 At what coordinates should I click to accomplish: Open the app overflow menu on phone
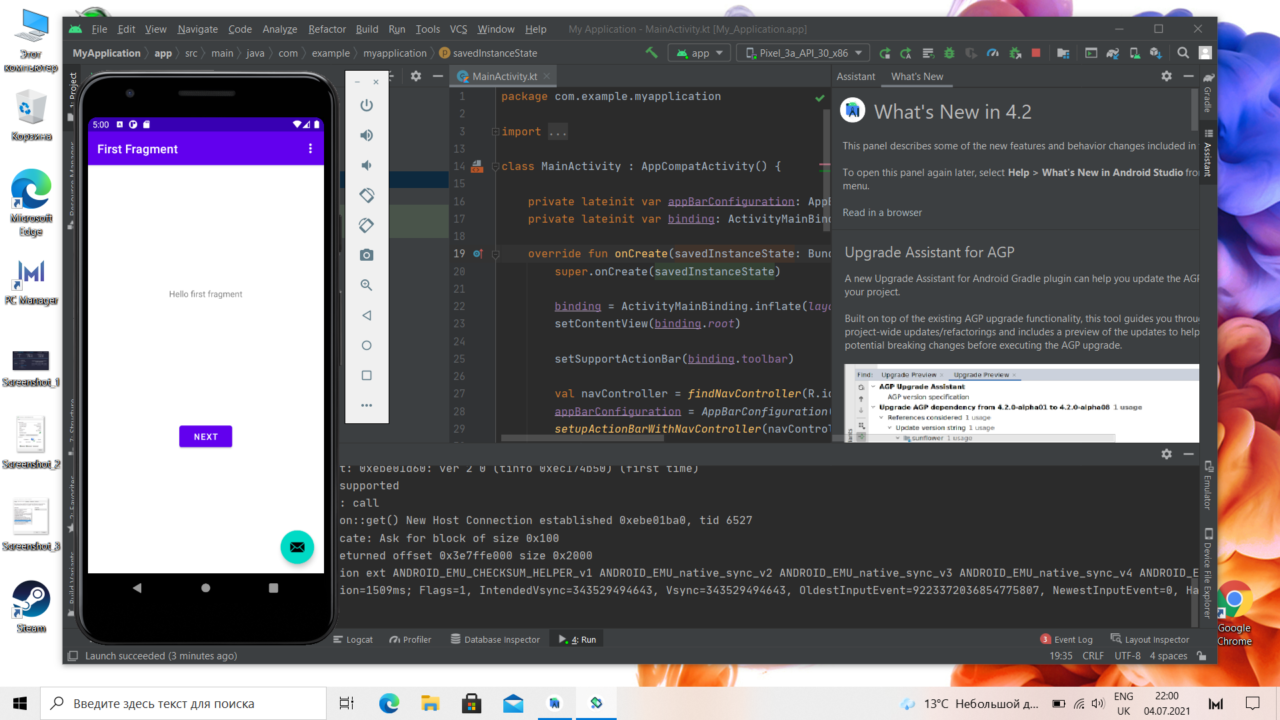pyautogui.click(x=310, y=149)
